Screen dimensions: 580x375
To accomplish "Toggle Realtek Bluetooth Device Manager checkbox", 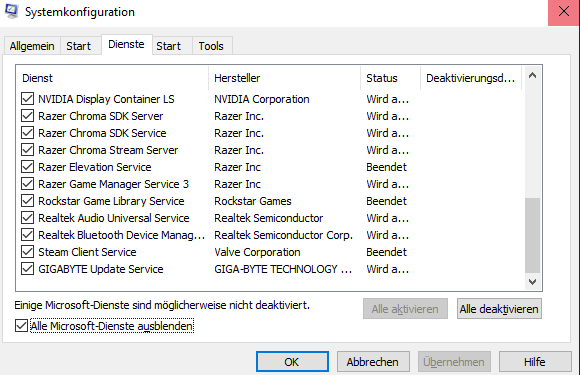I will 28,235.
